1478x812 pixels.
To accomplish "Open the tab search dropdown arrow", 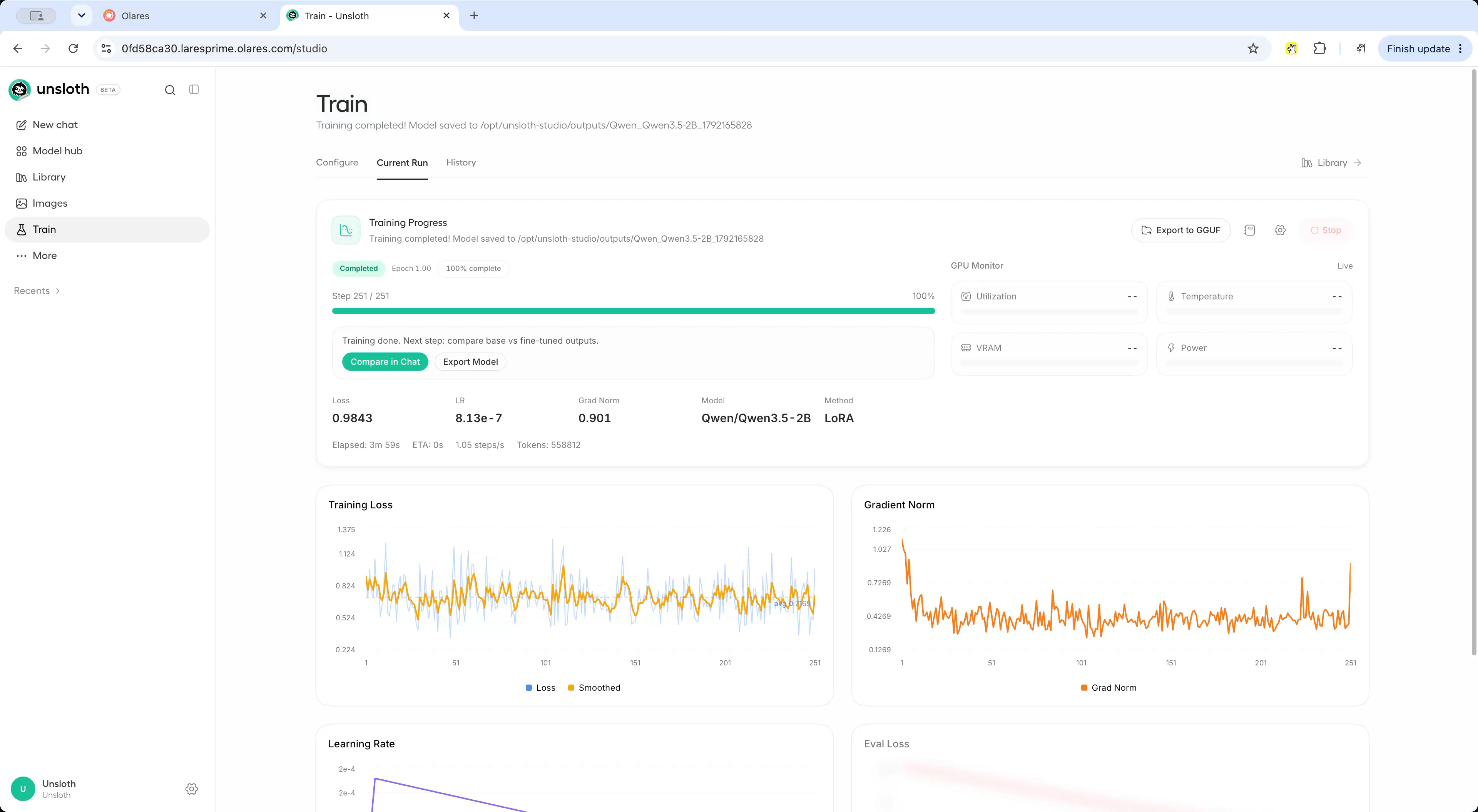I will click(82, 15).
